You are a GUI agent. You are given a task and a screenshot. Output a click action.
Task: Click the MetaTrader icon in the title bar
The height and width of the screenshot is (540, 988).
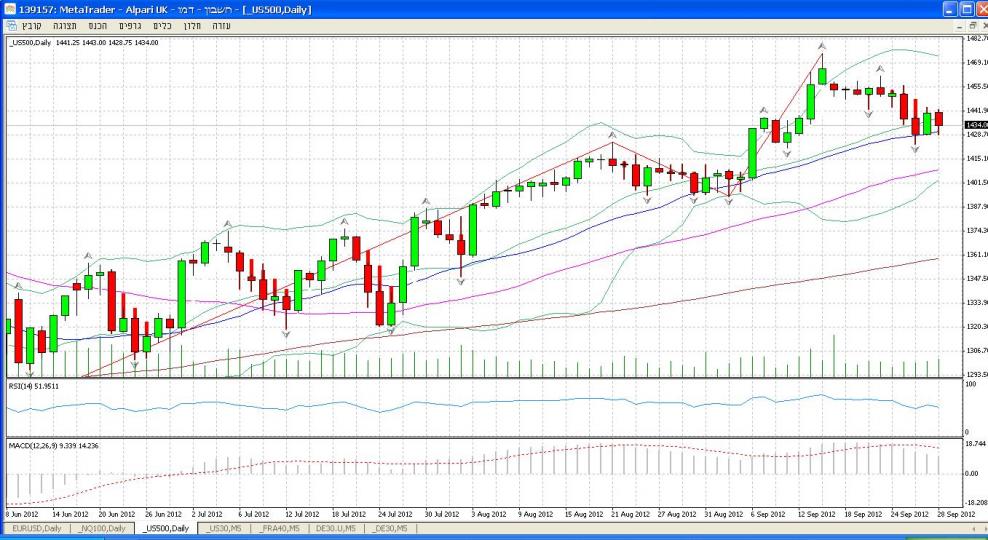(9, 8)
